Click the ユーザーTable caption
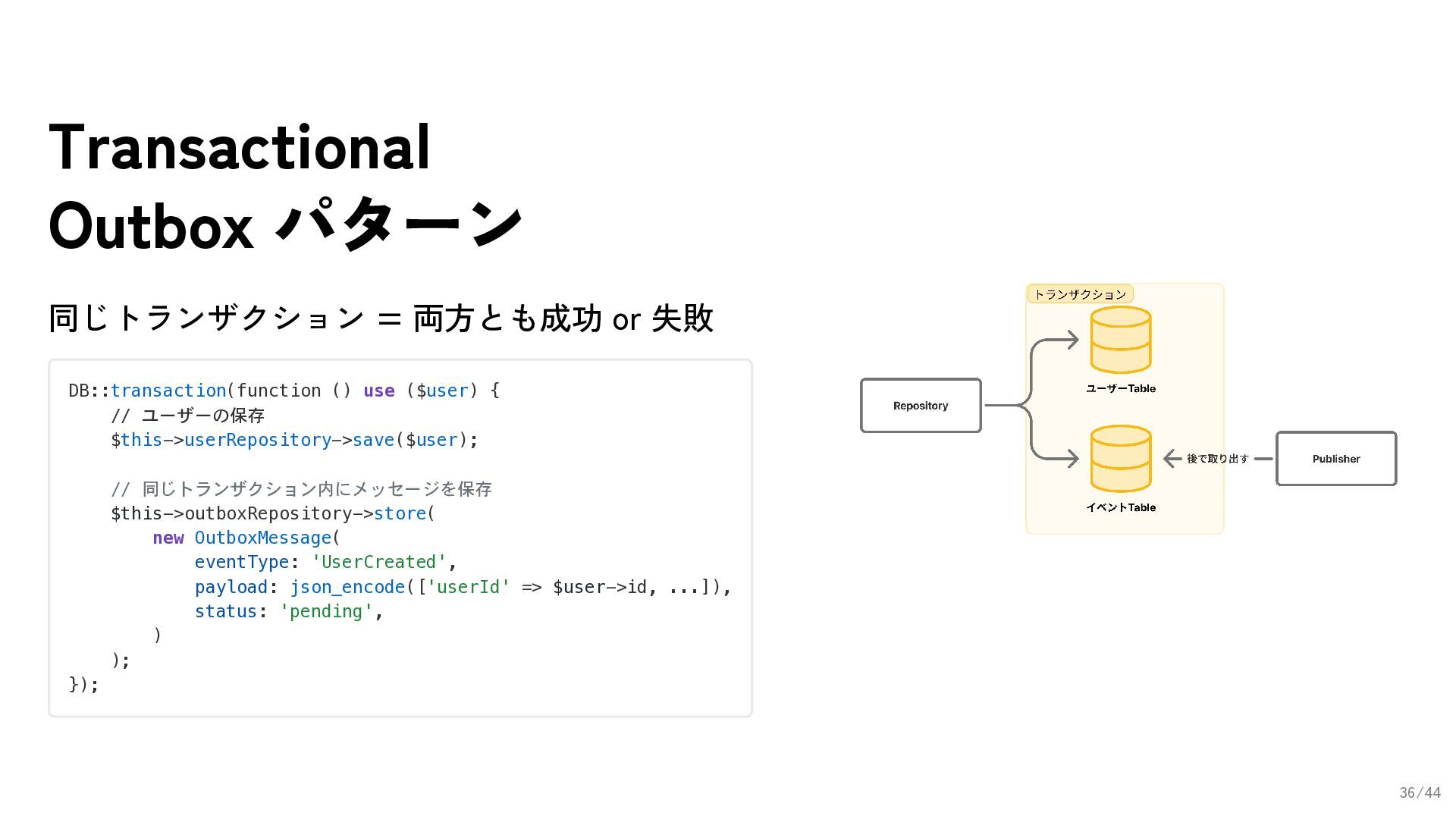The height and width of the screenshot is (819, 1456). point(1120,388)
